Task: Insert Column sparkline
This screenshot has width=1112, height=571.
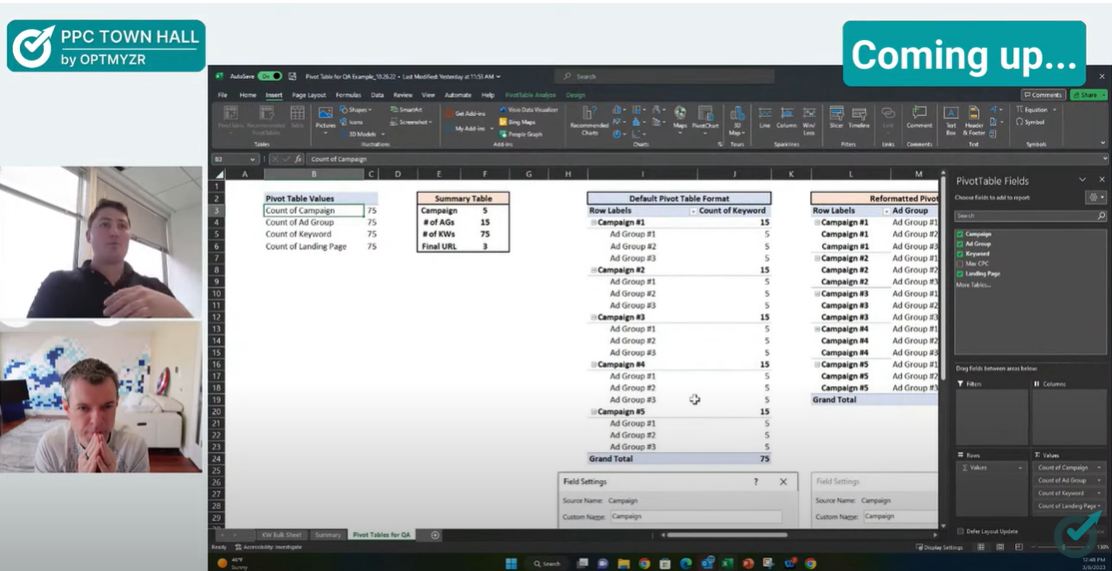Action: click(786, 117)
